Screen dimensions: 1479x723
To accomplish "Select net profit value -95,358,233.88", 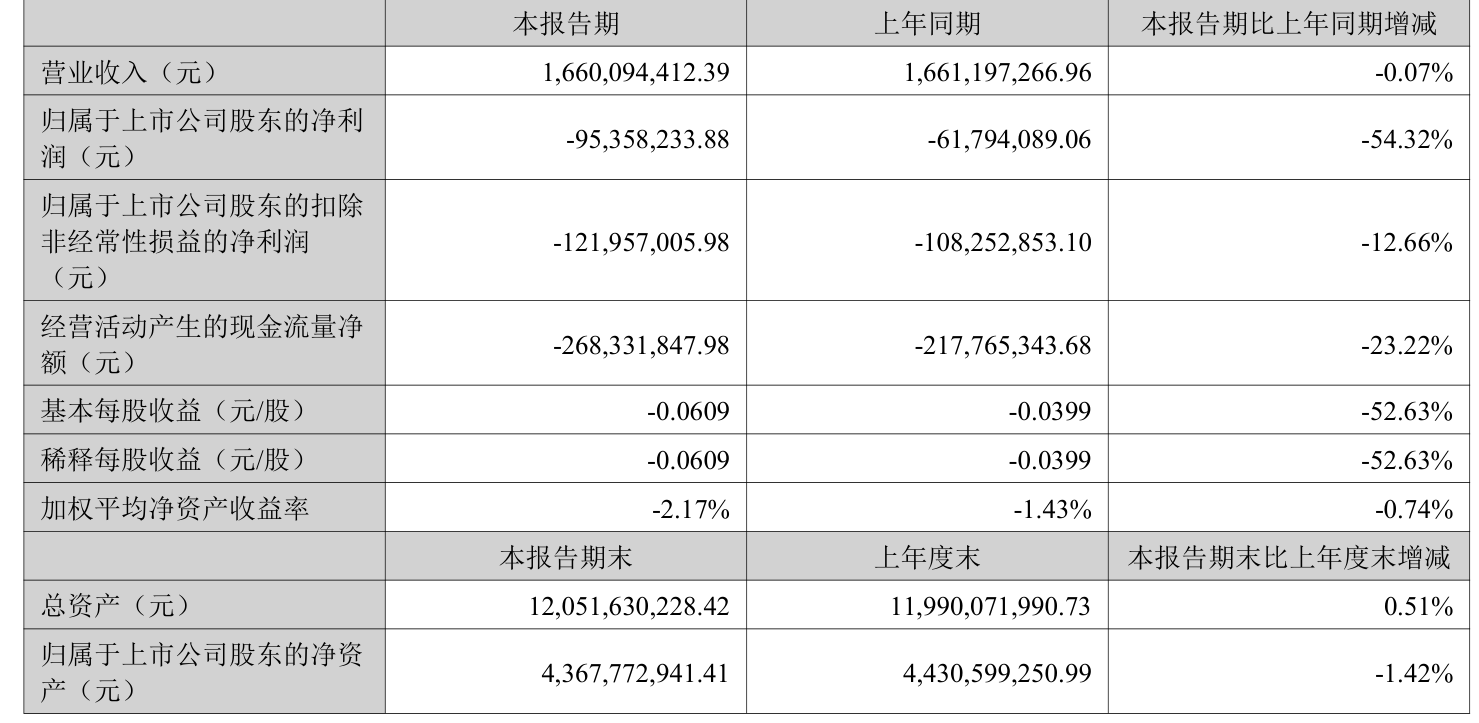I will (648, 139).
